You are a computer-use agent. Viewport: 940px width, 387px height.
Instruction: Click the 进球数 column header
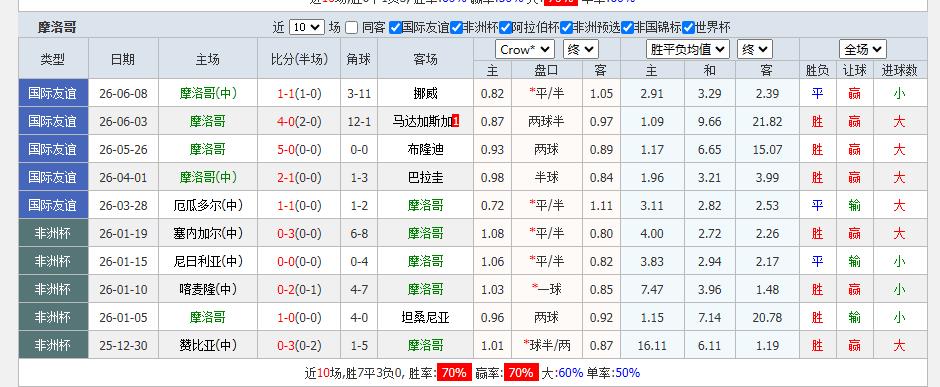tap(899, 71)
